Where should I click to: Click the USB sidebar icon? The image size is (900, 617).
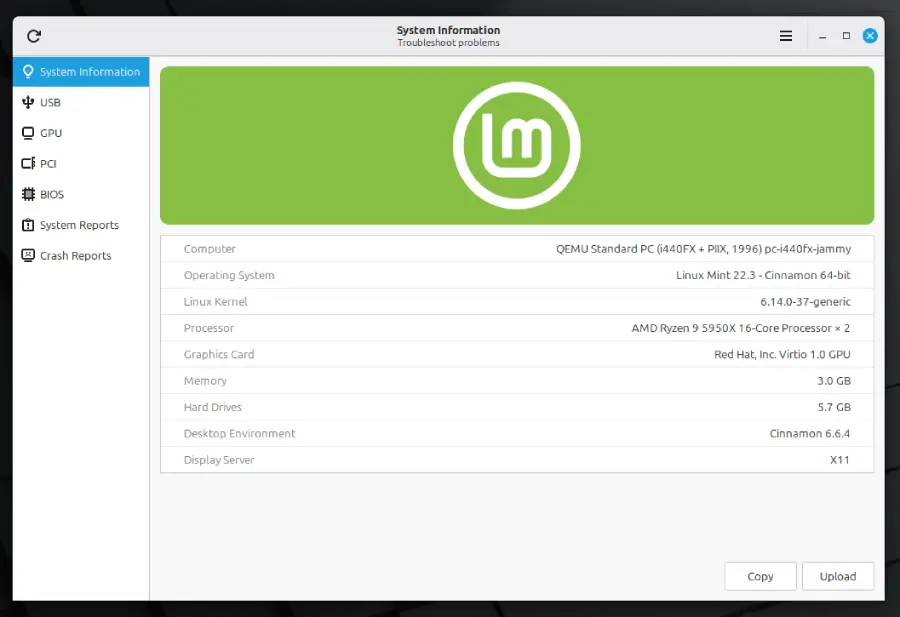click(x=28, y=103)
